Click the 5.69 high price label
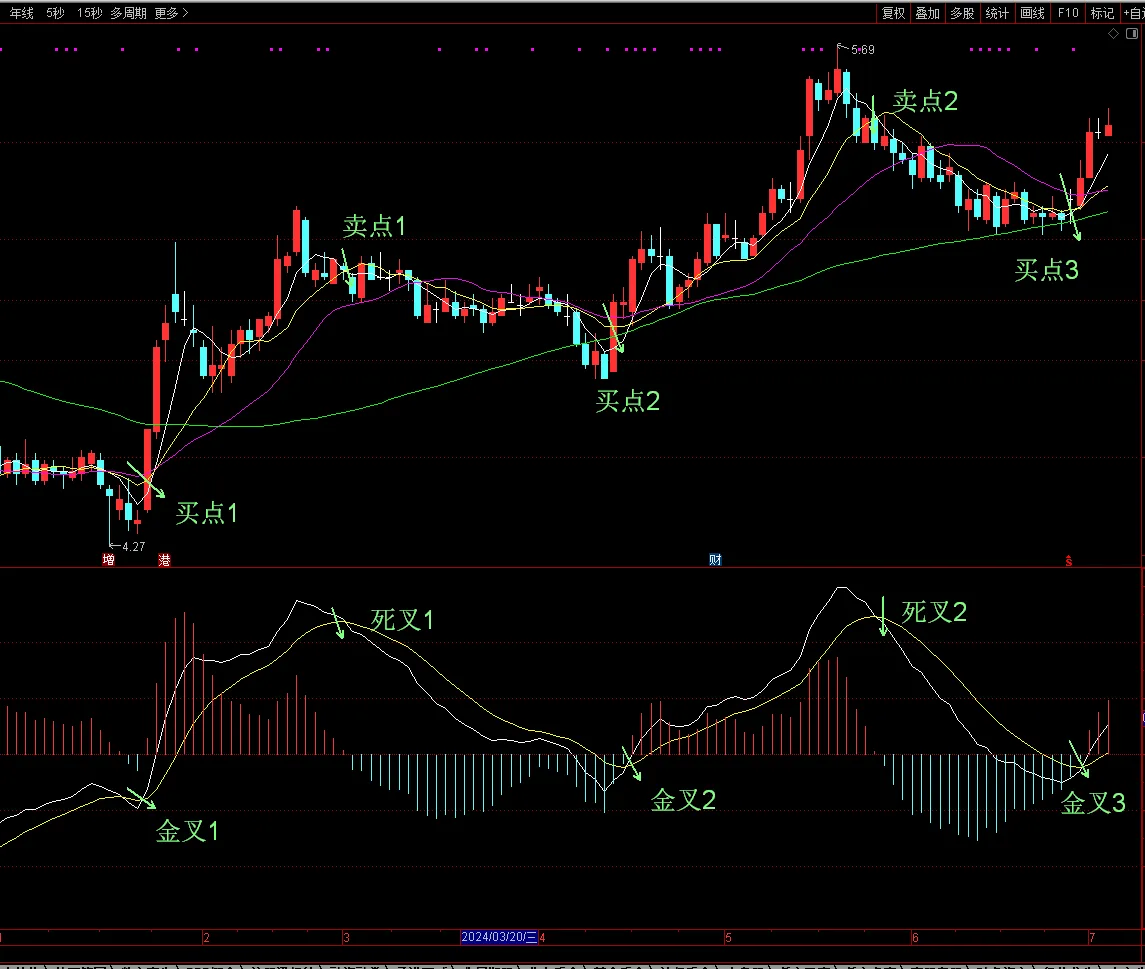 [862, 50]
